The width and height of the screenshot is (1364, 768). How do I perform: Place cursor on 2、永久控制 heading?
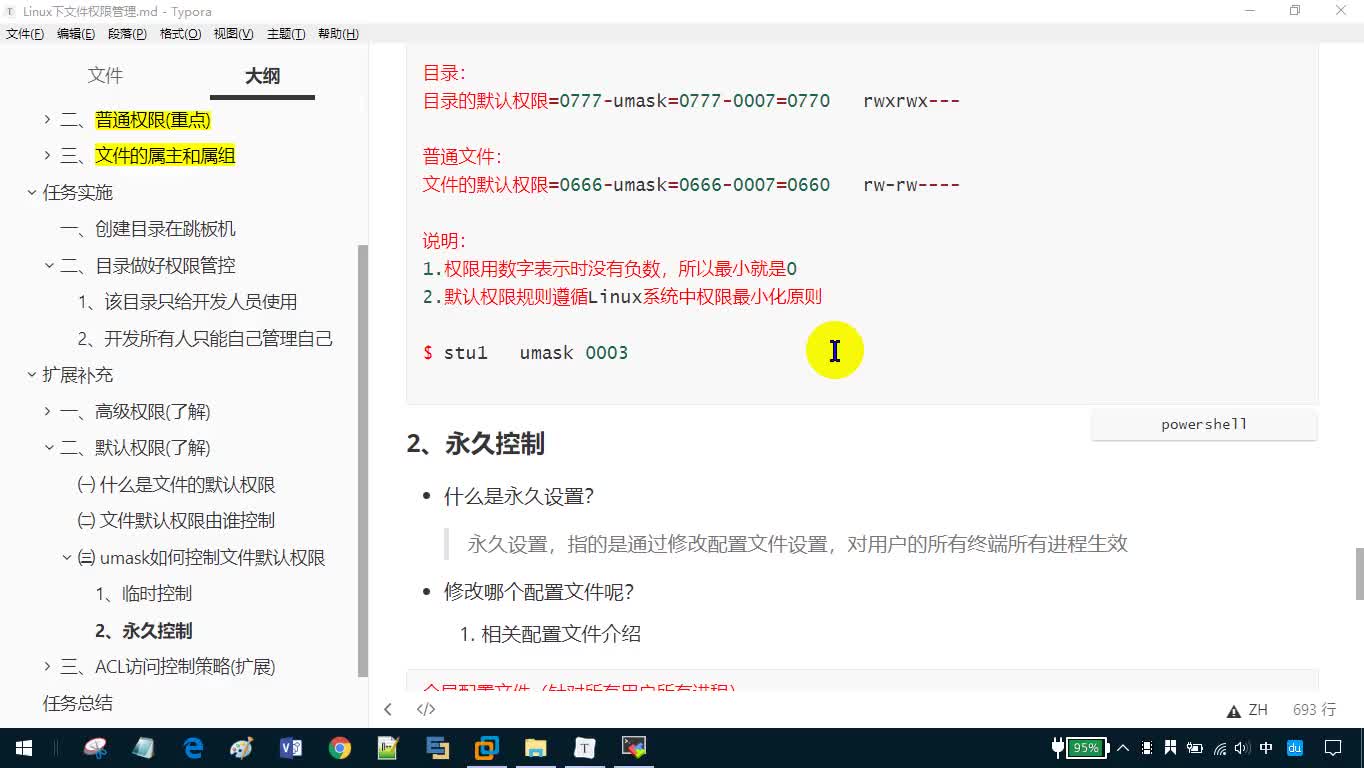click(476, 444)
